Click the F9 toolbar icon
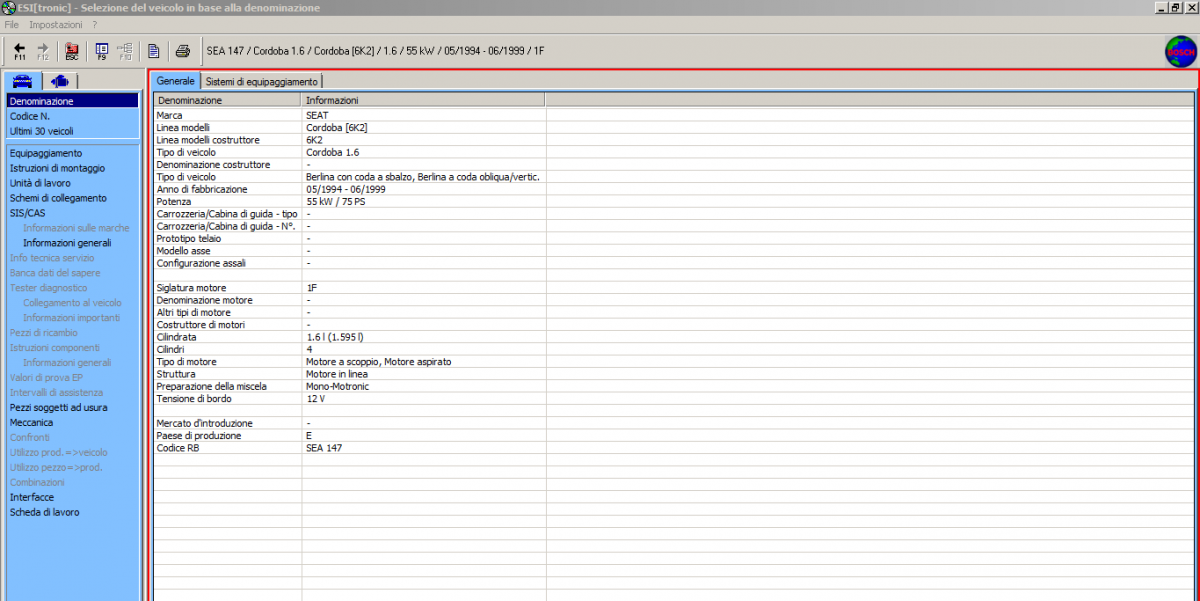Screen dimensions: 1200x601 click(x=101, y=51)
